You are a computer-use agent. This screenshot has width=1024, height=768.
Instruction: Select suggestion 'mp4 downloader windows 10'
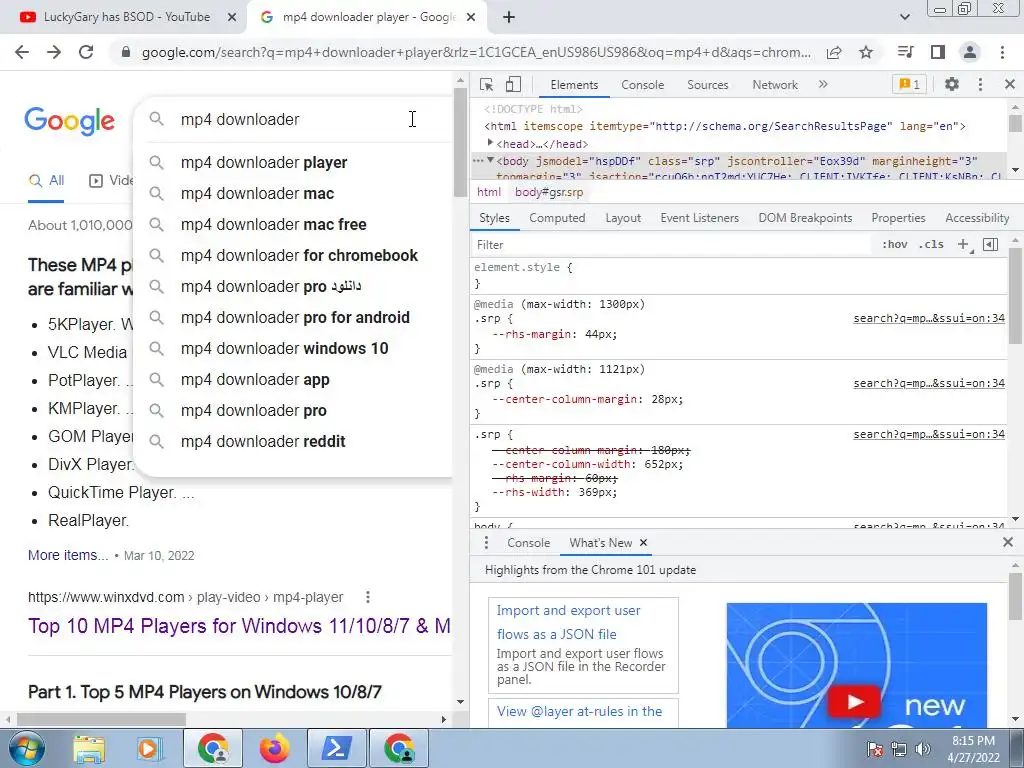click(284, 349)
